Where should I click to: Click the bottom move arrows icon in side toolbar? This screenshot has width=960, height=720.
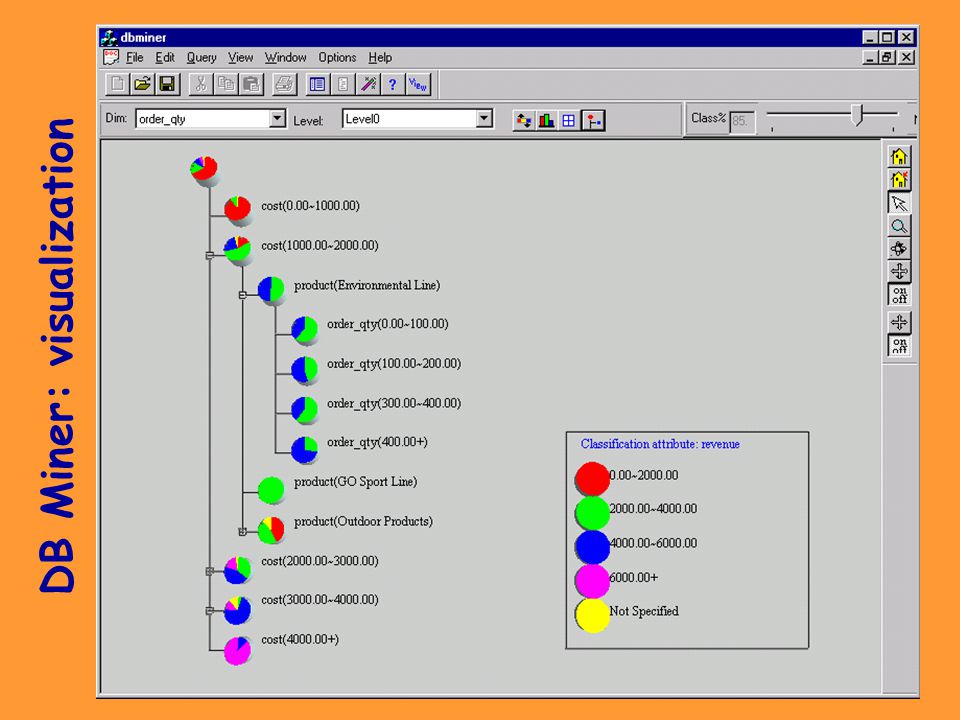pyautogui.click(x=899, y=322)
